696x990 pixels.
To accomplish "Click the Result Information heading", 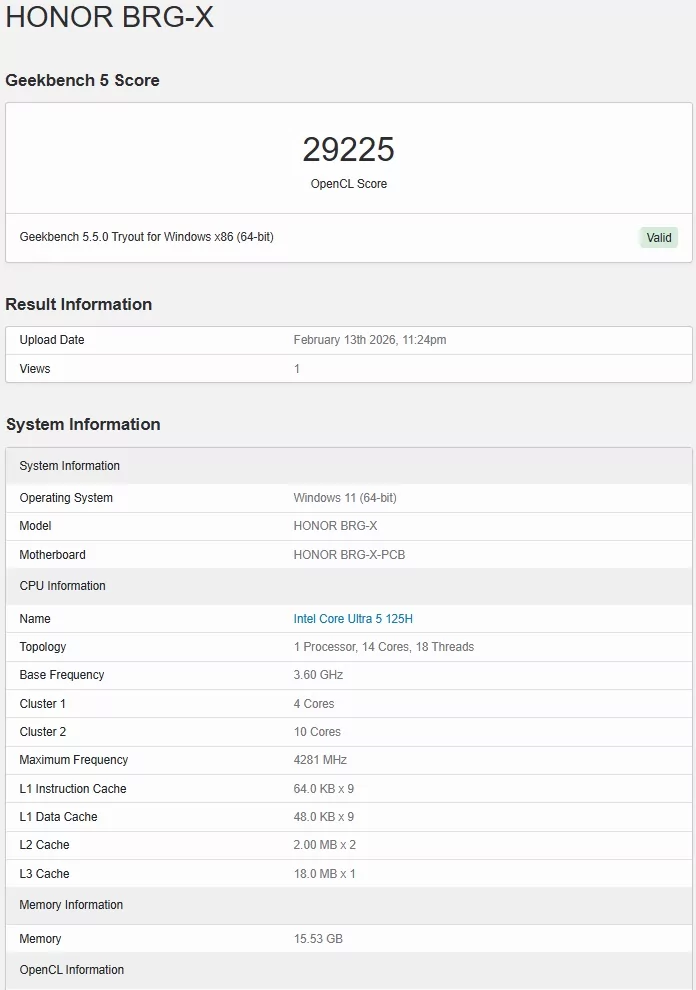I will [79, 305].
